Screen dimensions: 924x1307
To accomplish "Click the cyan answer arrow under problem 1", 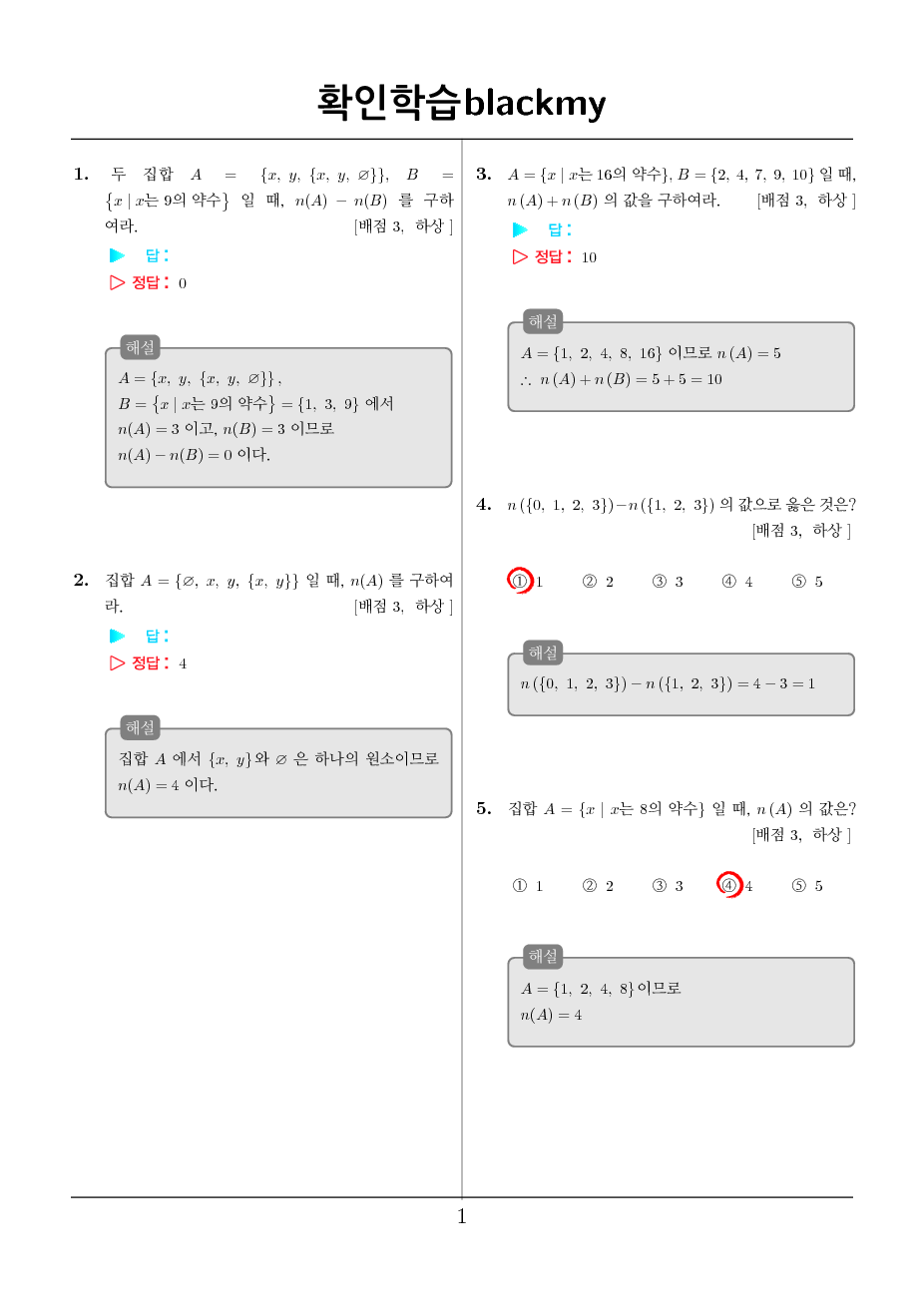I will tap(118, 255).
